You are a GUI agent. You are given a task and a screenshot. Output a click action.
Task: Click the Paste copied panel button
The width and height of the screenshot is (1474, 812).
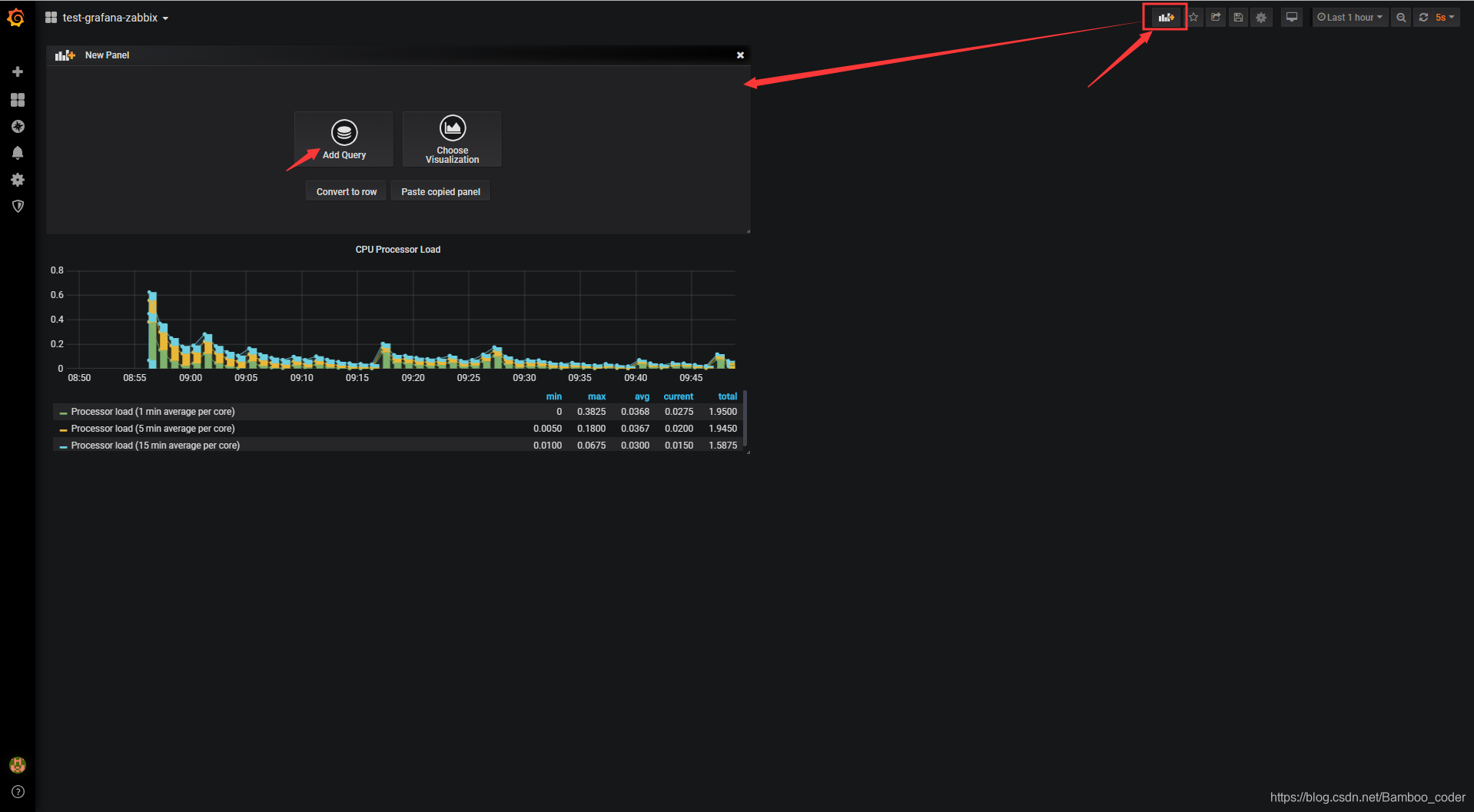440,191
